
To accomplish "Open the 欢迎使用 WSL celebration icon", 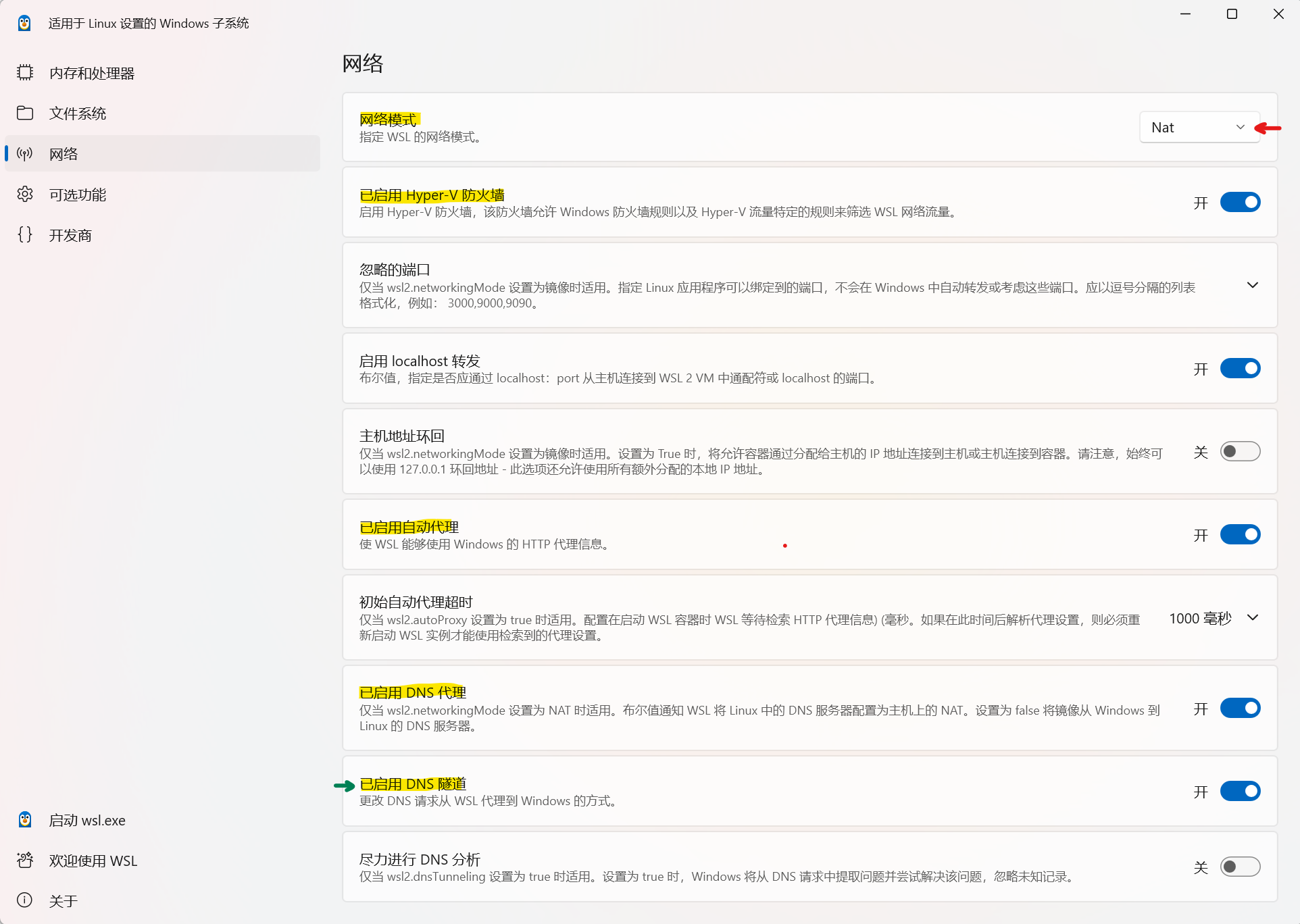I will [25, 861].
